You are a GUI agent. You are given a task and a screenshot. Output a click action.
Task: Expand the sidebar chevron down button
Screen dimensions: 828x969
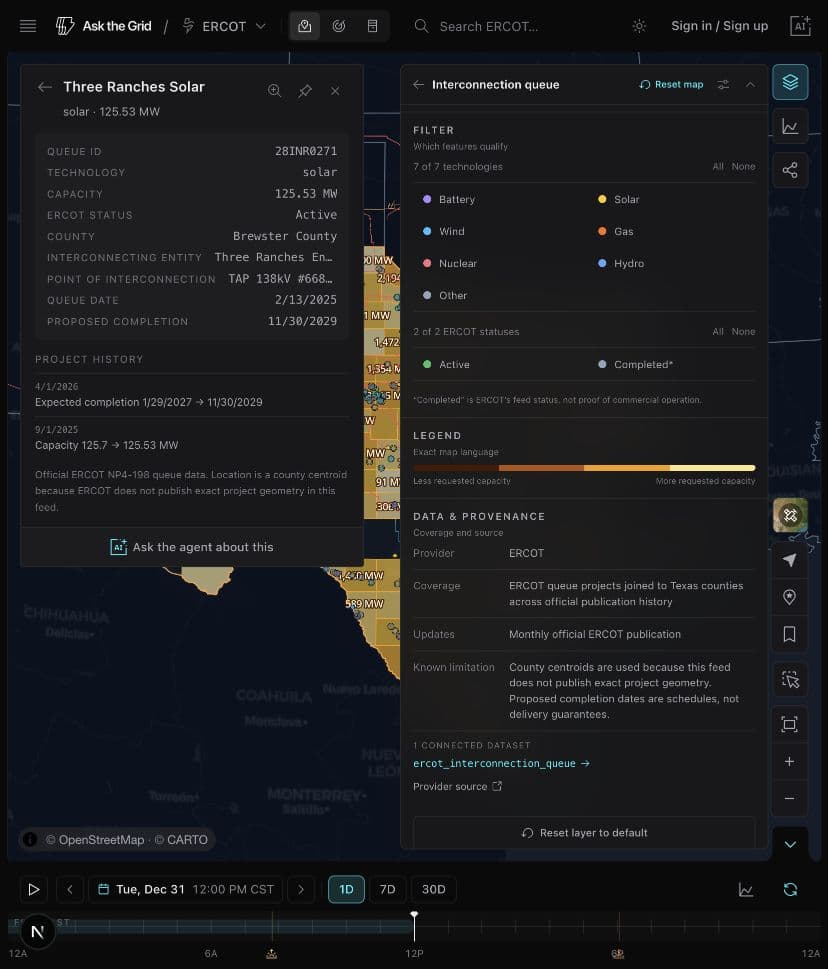[790, 844]
